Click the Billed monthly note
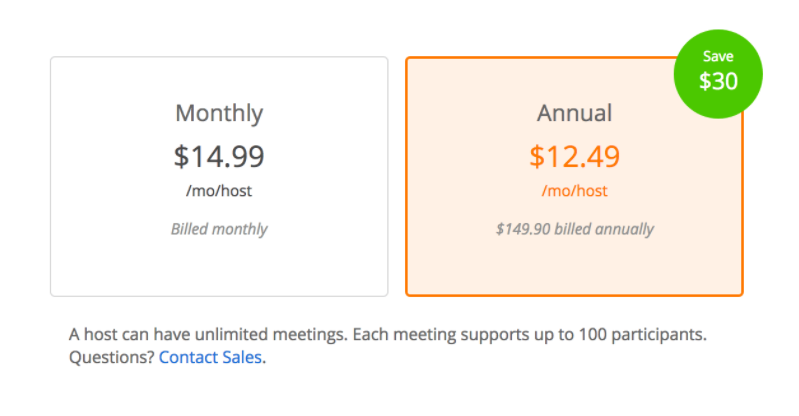 coord(219,229)
